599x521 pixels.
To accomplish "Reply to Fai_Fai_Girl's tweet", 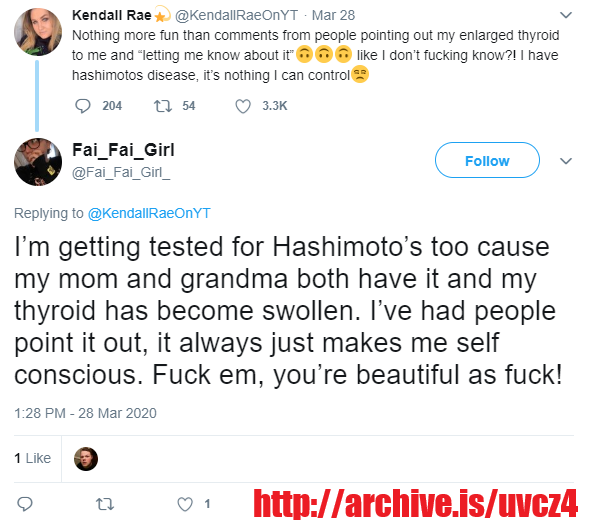I will point(25,504).
